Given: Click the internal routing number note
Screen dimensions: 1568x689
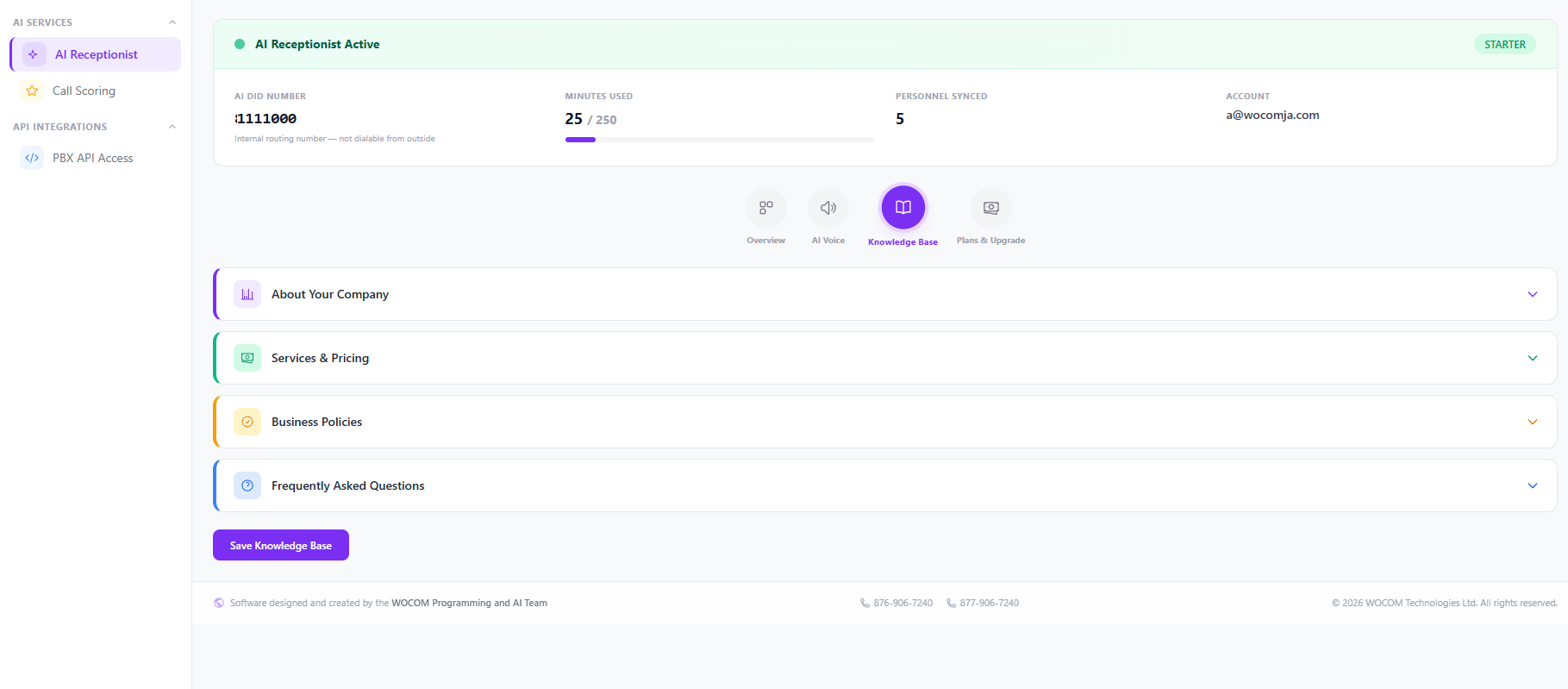Looking at the screenshot, I should (x=334, y=139).
